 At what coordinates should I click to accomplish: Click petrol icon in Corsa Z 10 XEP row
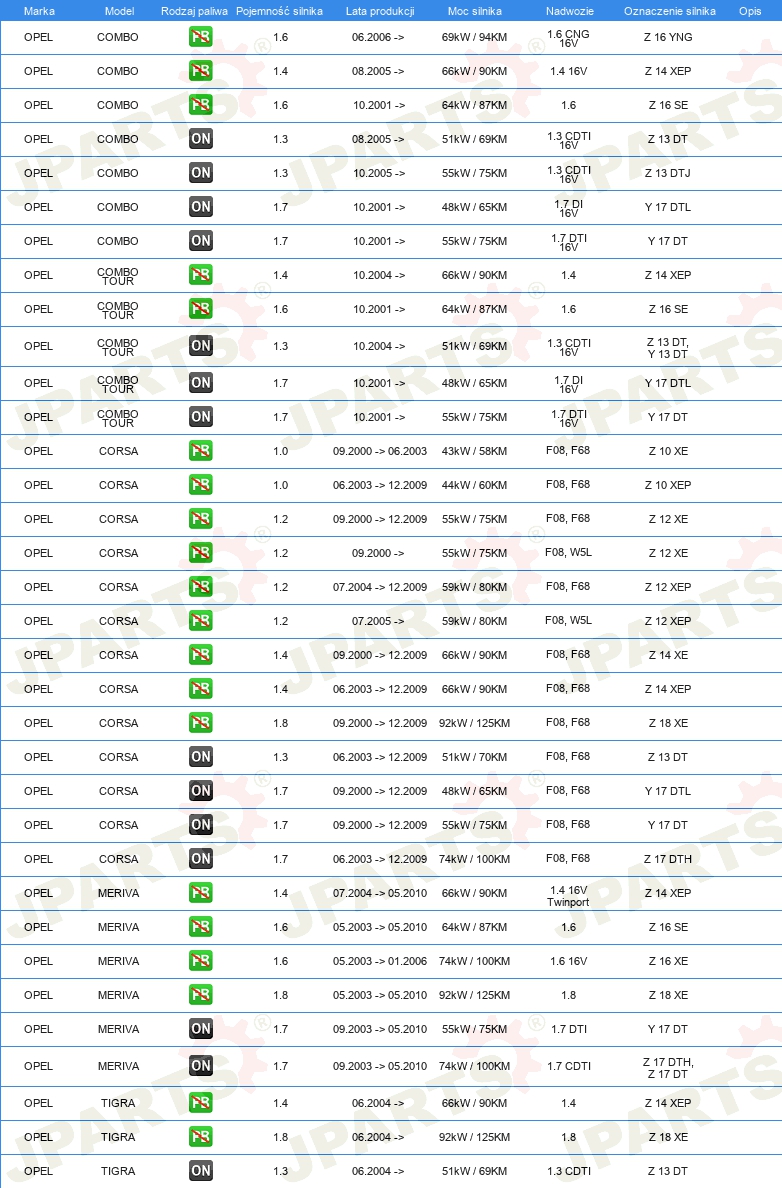pyautogui.click(x=201, y=485)
